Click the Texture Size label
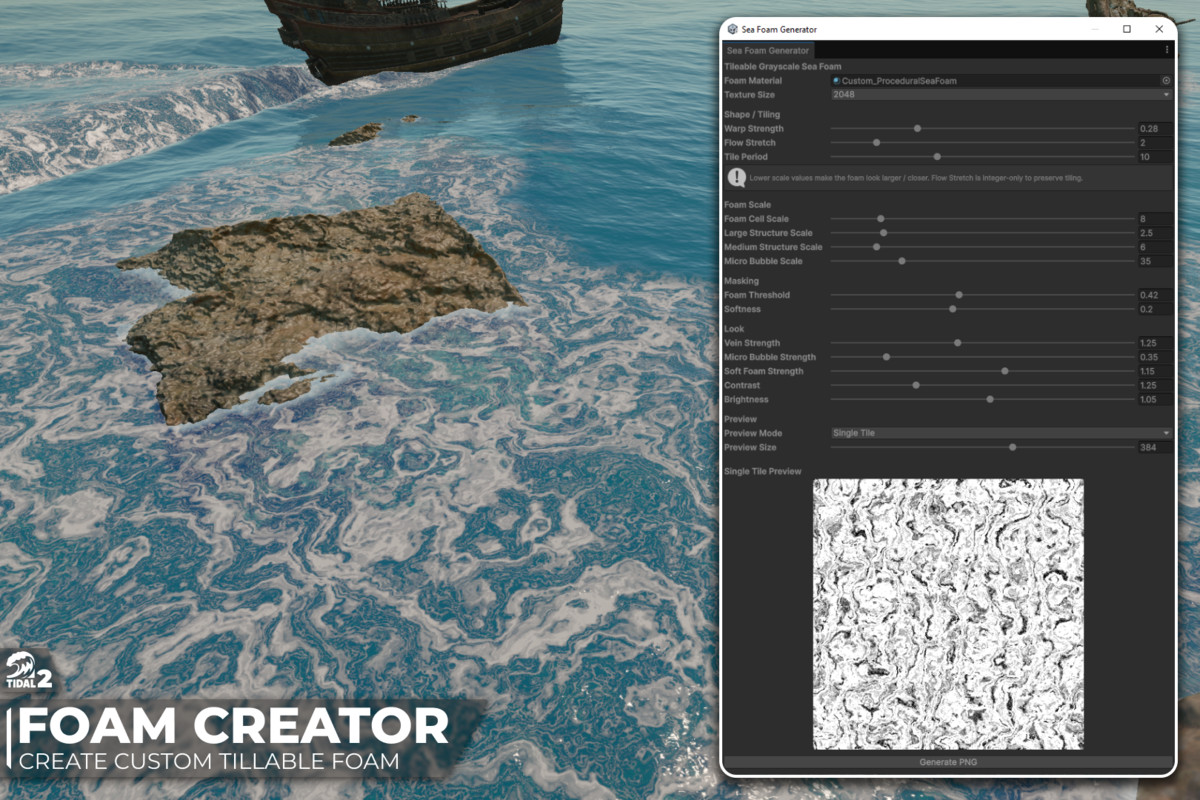Screen dimensions: 1200x800 pyautogui.click(x=749, y=95)
